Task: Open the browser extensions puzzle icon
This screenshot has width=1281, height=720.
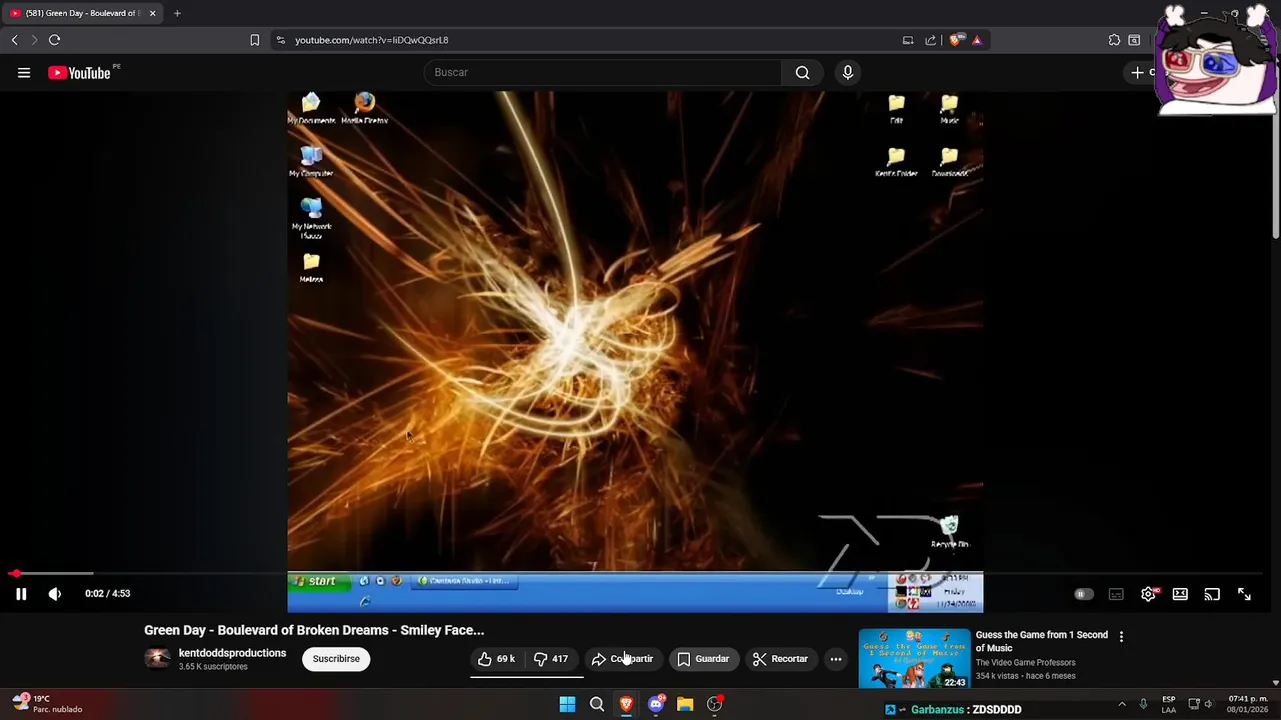Action: (x=1114, y=40)
